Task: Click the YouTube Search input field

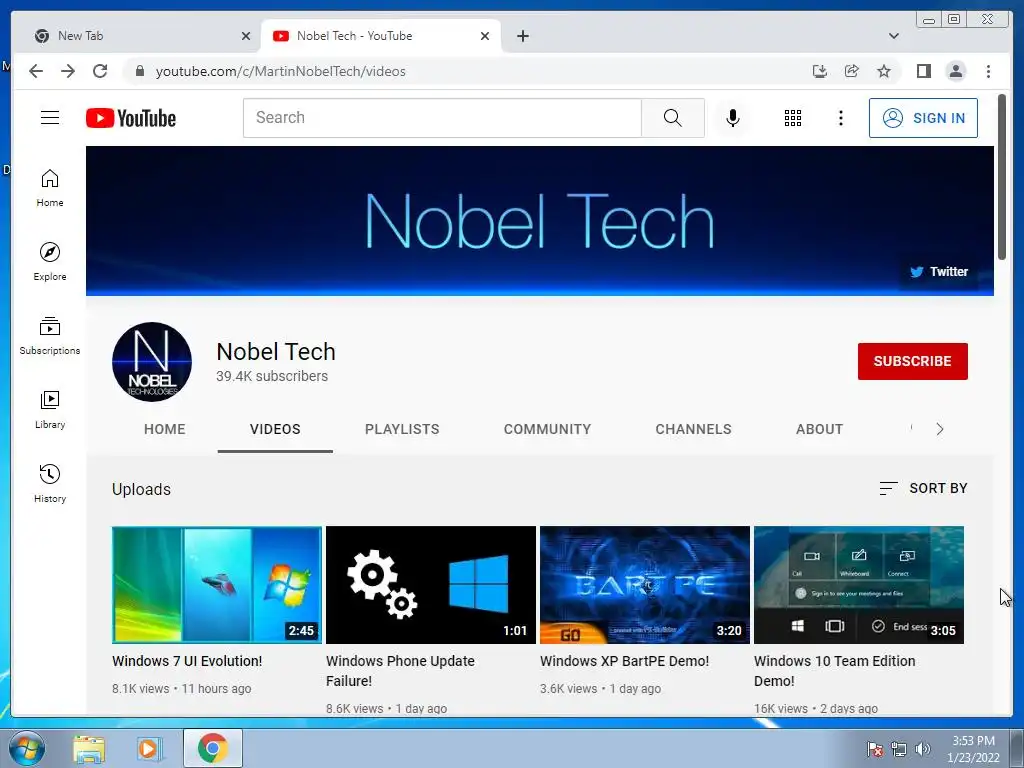Action: [x=442, y=118]
